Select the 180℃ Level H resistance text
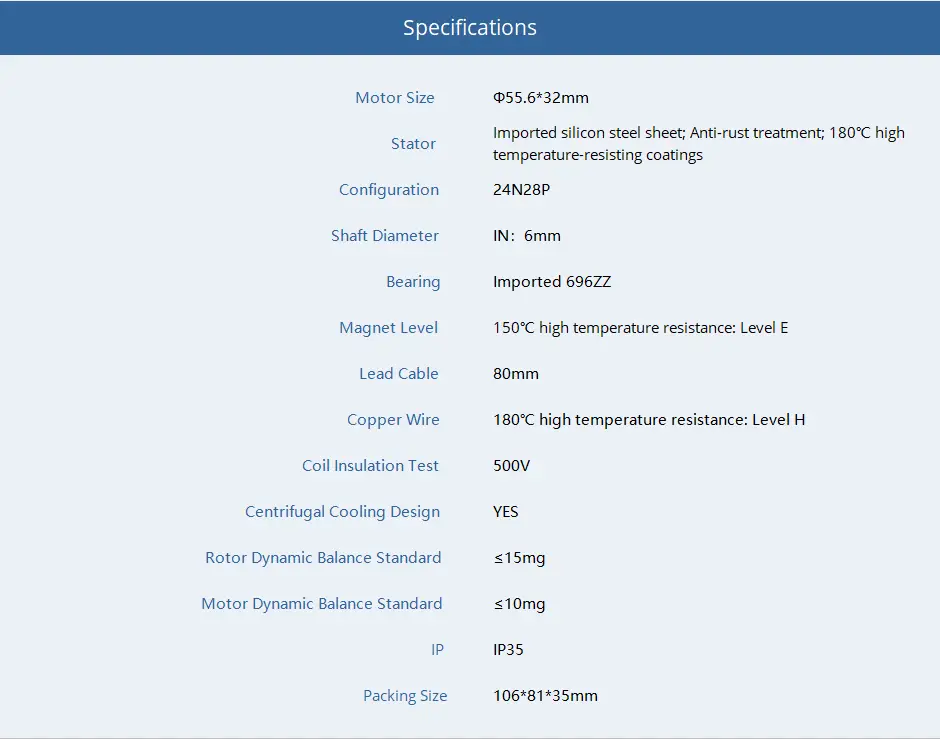This screenshot has height=739, width=940. 649,420
